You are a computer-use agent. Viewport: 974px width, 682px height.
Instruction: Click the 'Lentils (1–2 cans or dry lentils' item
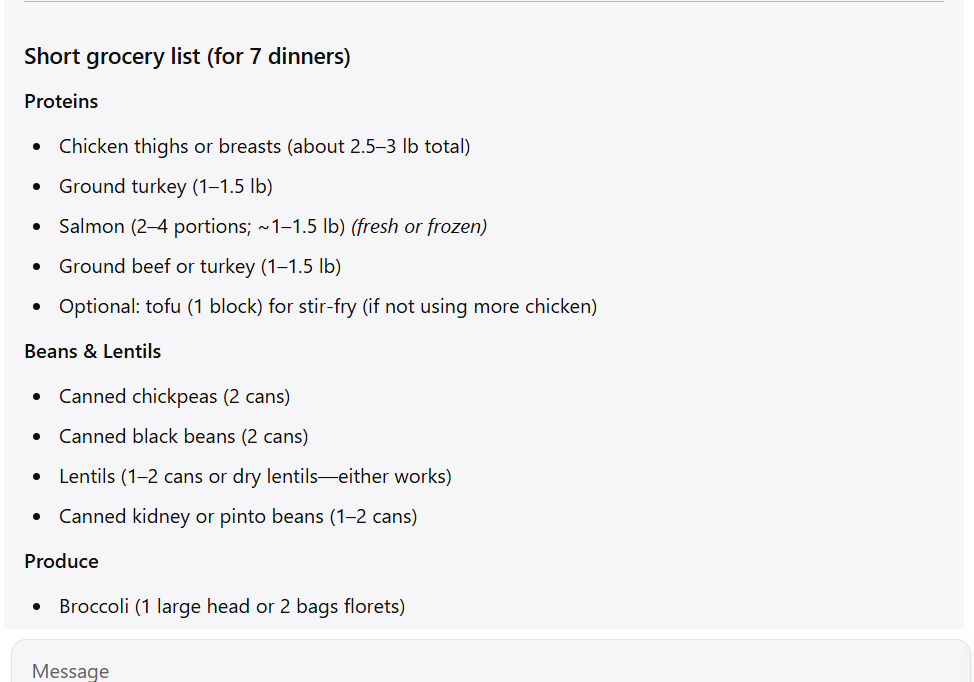(255, 476)
